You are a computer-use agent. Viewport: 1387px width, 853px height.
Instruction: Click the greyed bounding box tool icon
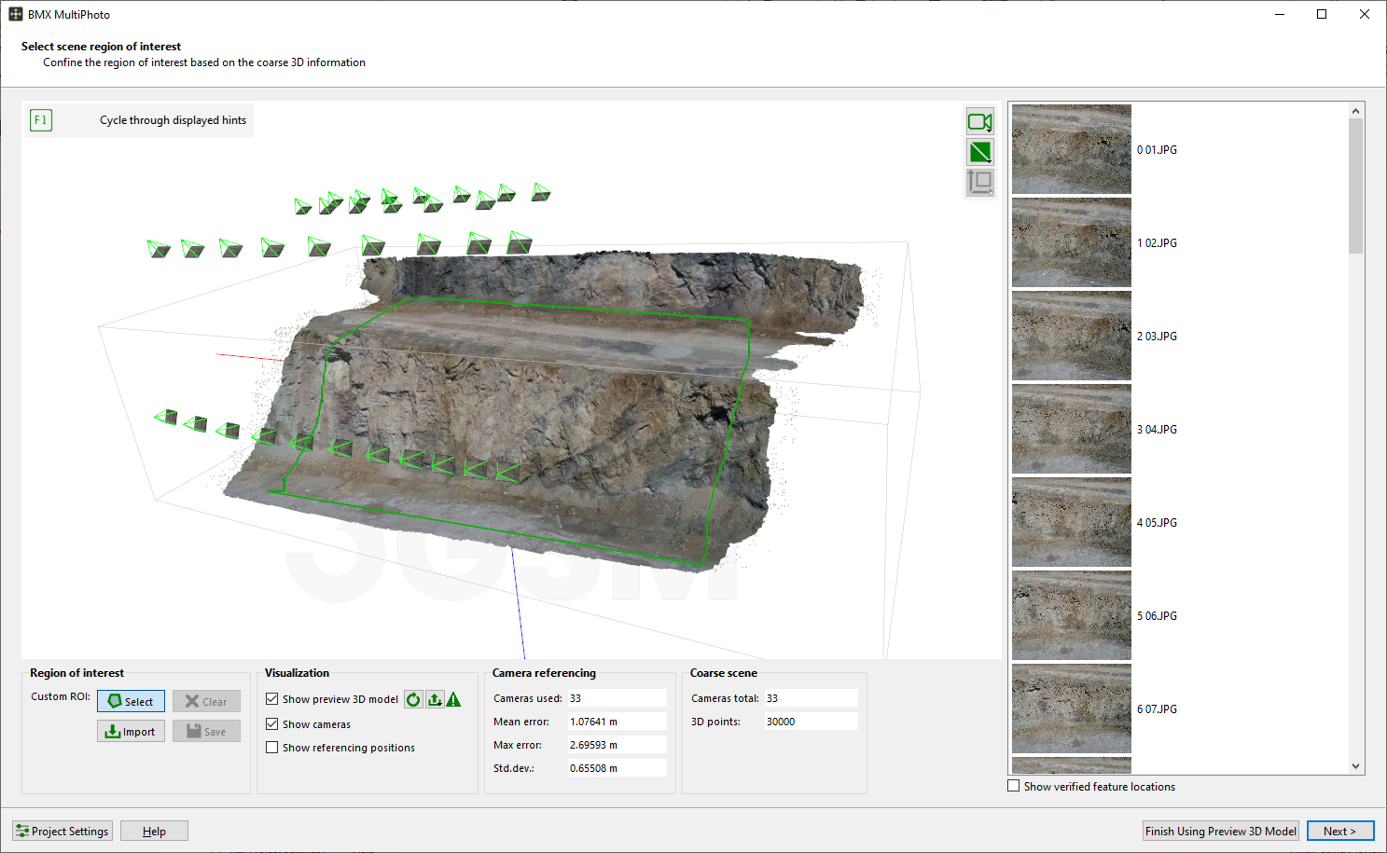pyautogui.click(x=980, y=182)
